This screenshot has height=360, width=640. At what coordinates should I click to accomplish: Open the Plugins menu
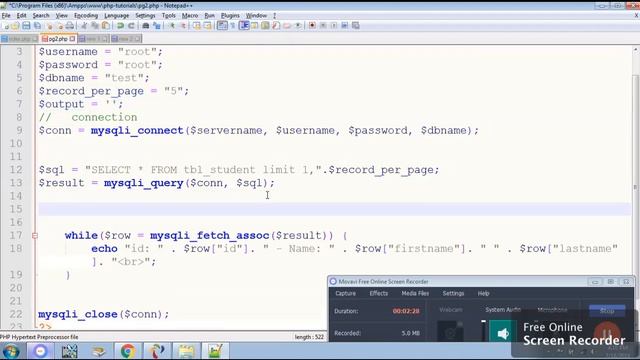(x=230, y=16)
